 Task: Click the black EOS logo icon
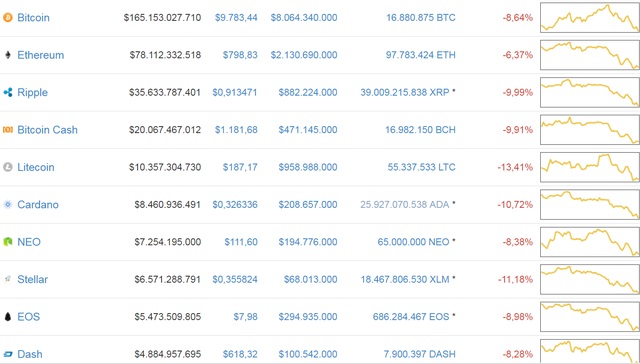[8, 317]
